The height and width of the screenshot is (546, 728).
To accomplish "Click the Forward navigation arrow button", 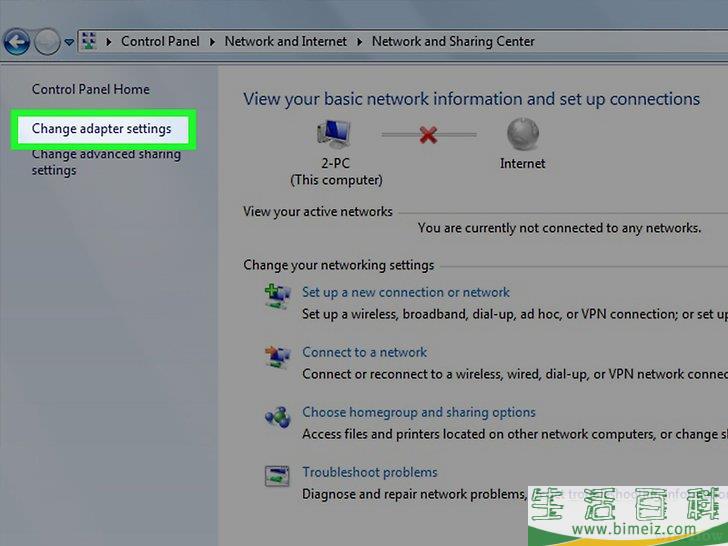I will [x=46, y=42].
